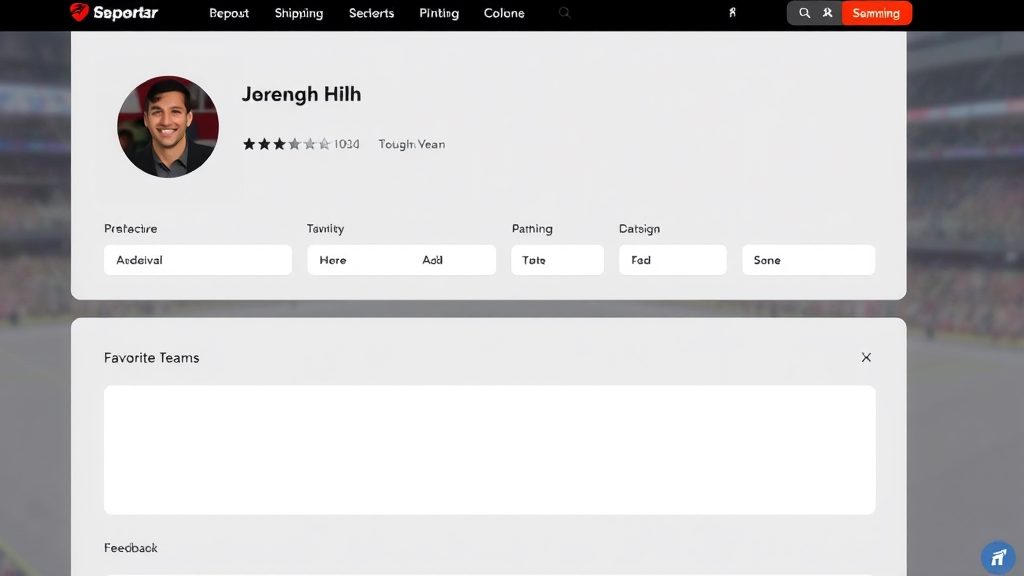Close the Favorite Teams panel
Screen dimensions: 1024x576
click(x=866, y=357)
